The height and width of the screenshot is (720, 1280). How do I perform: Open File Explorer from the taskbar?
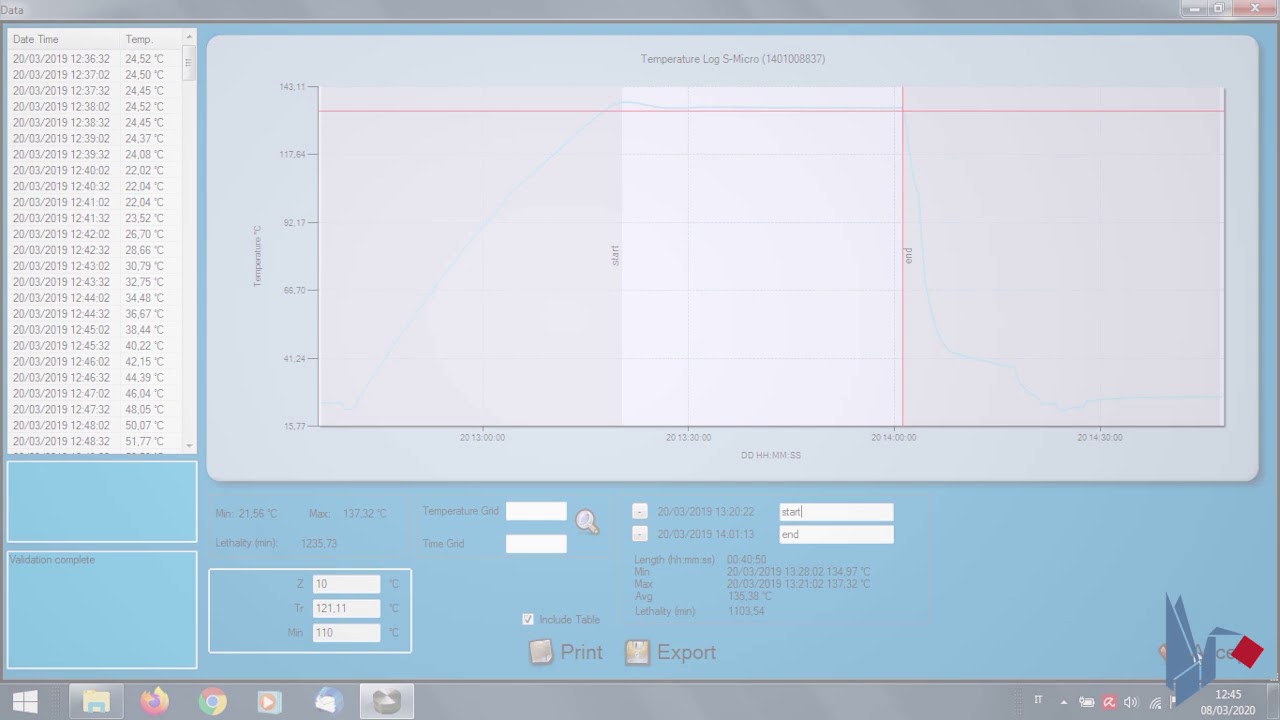(x=96, y=702)
